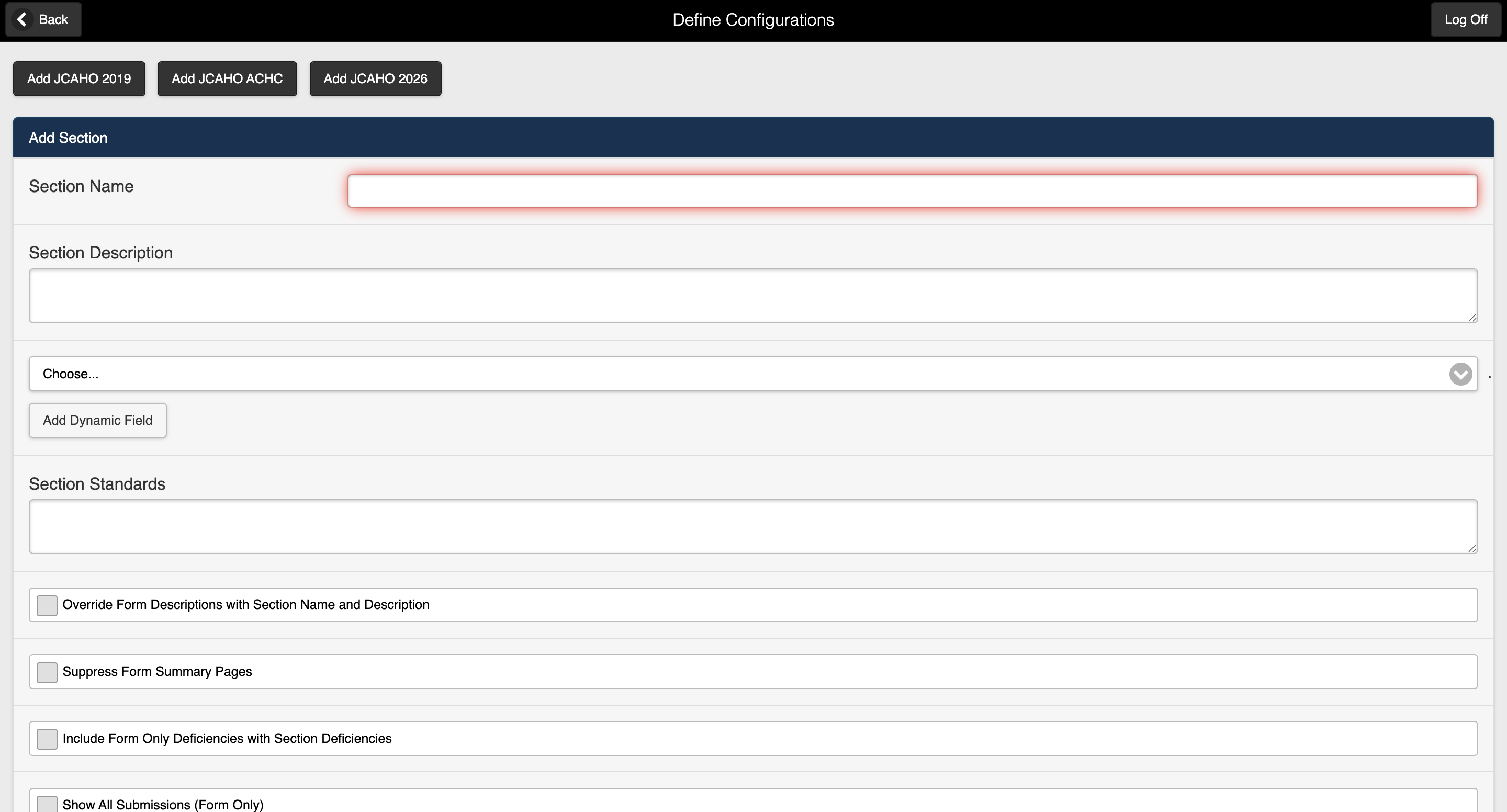Click Add Dynamic Field button
Image resolution: width=1507 pixels, height=812 pixels.
click(x=98, y=420)
